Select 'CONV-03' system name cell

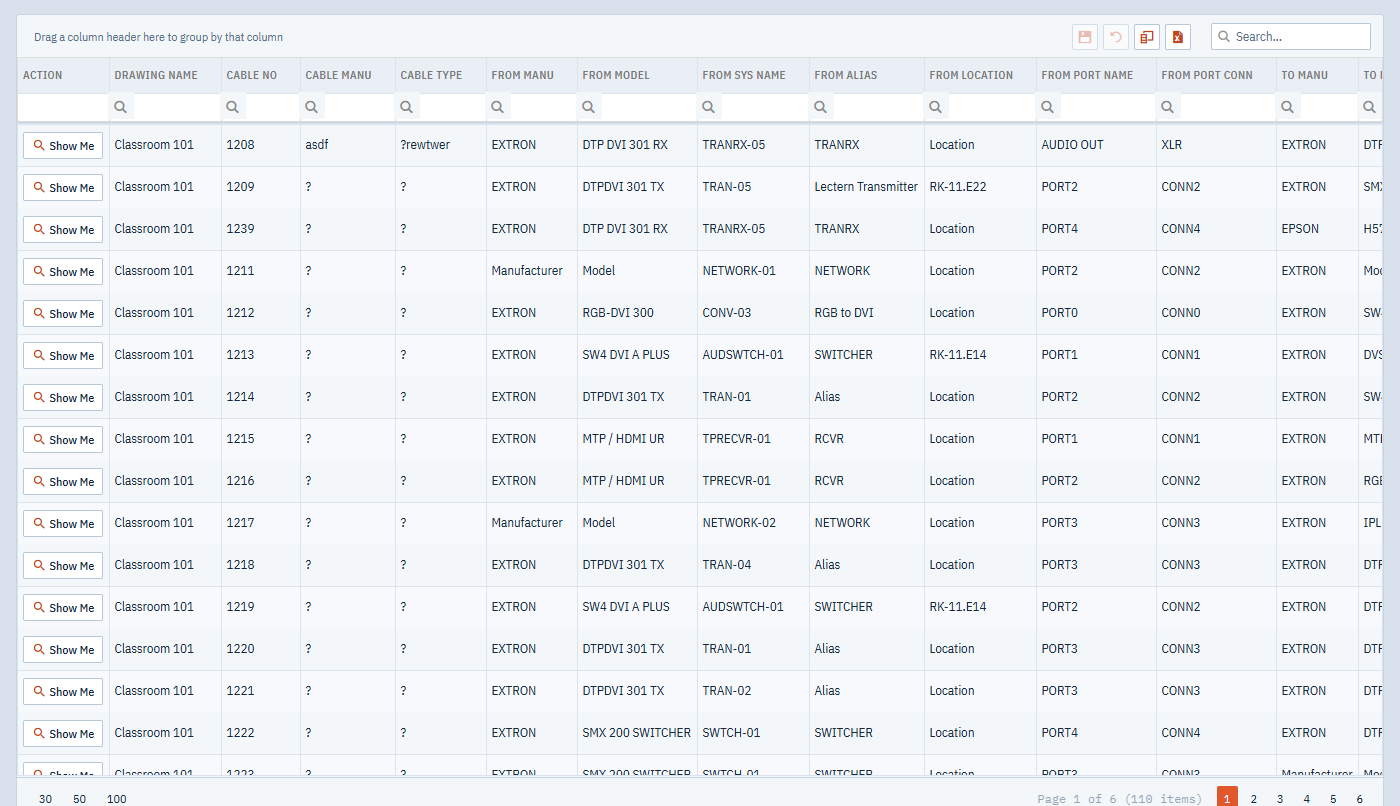[753, 313]
